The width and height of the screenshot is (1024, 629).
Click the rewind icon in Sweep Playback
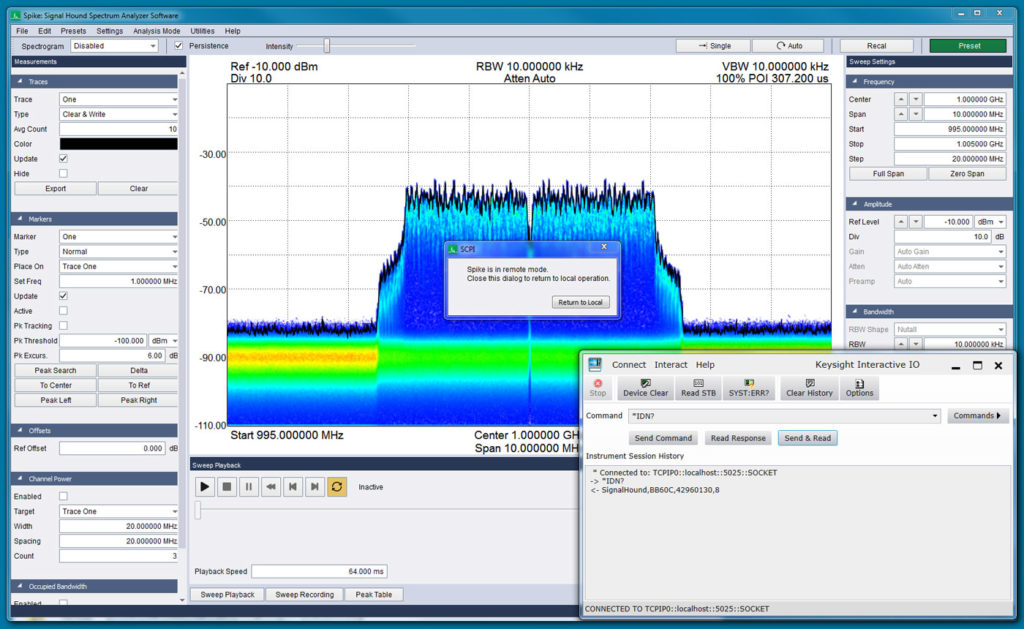(272, 486)
